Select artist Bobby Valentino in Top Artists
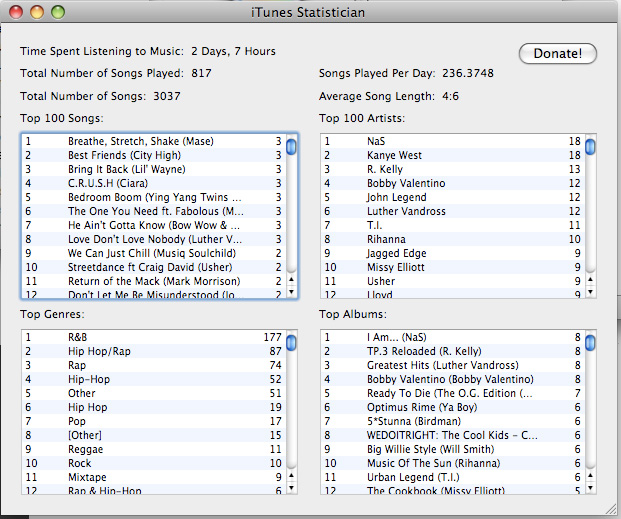 (x=453, y=183)
